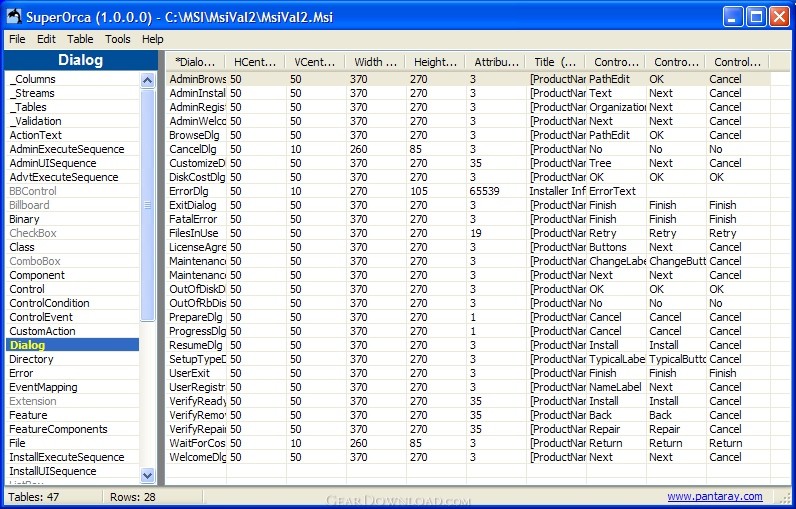Select the ErrorDlg row name cell
This screenshot has width=796, height=509.
click(x=196, y=191)
